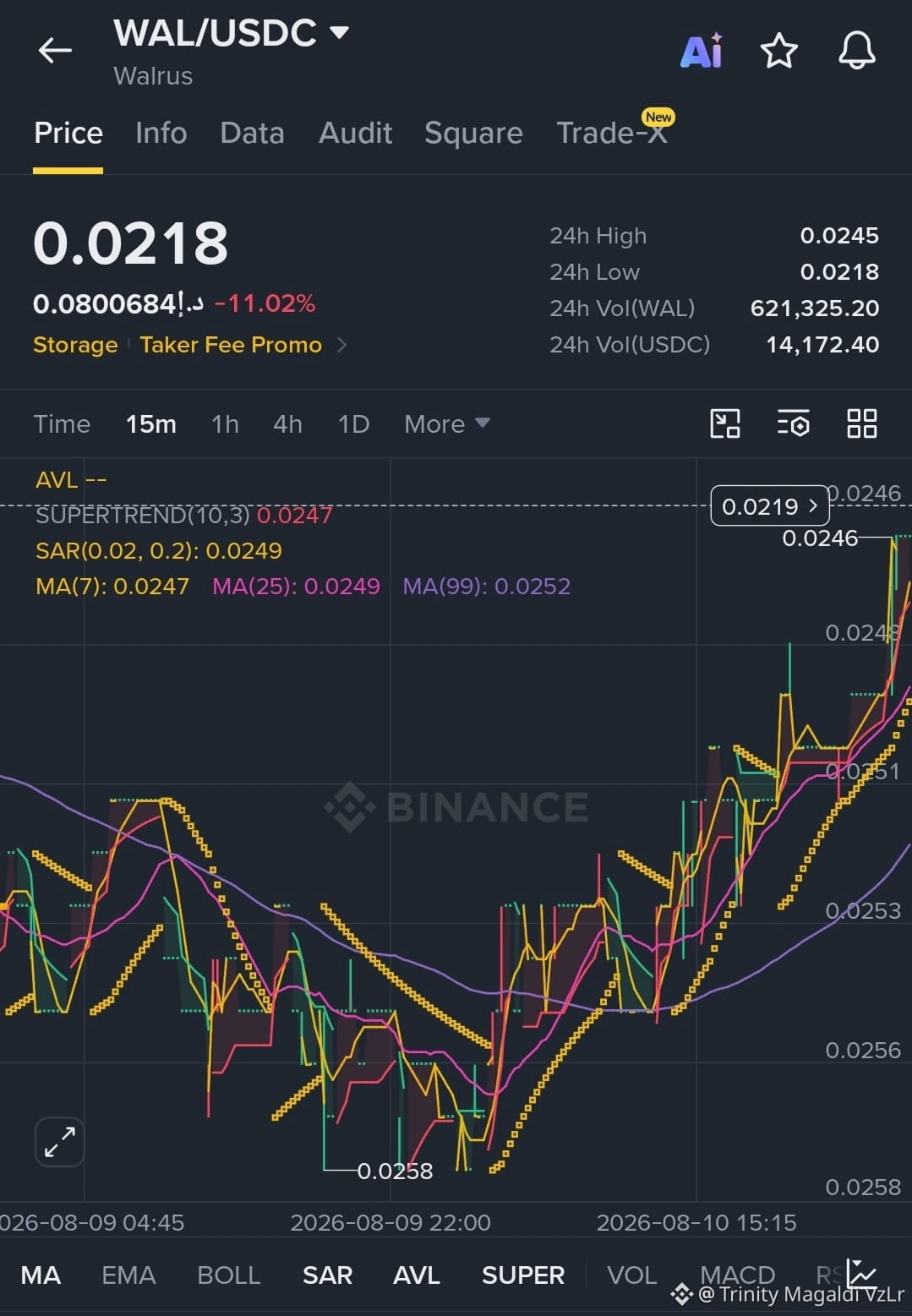This screenshot has width=912, height=1316.
Task: Click the 24h Vol(USDC) value 14,172.40
Action: 822,345
